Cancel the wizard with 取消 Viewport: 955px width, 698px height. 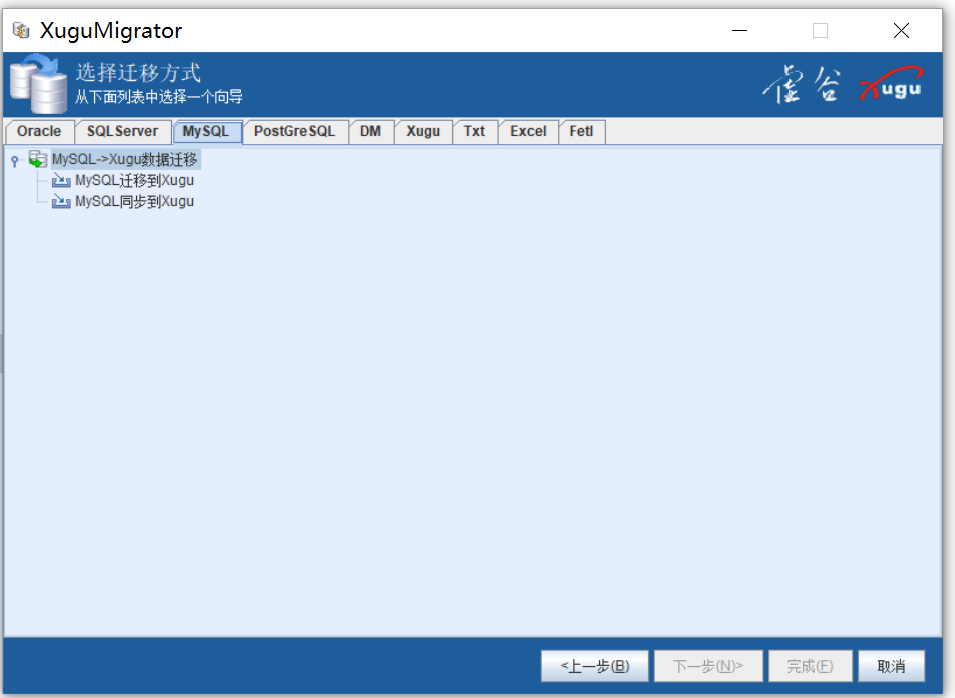coord(891,666)
